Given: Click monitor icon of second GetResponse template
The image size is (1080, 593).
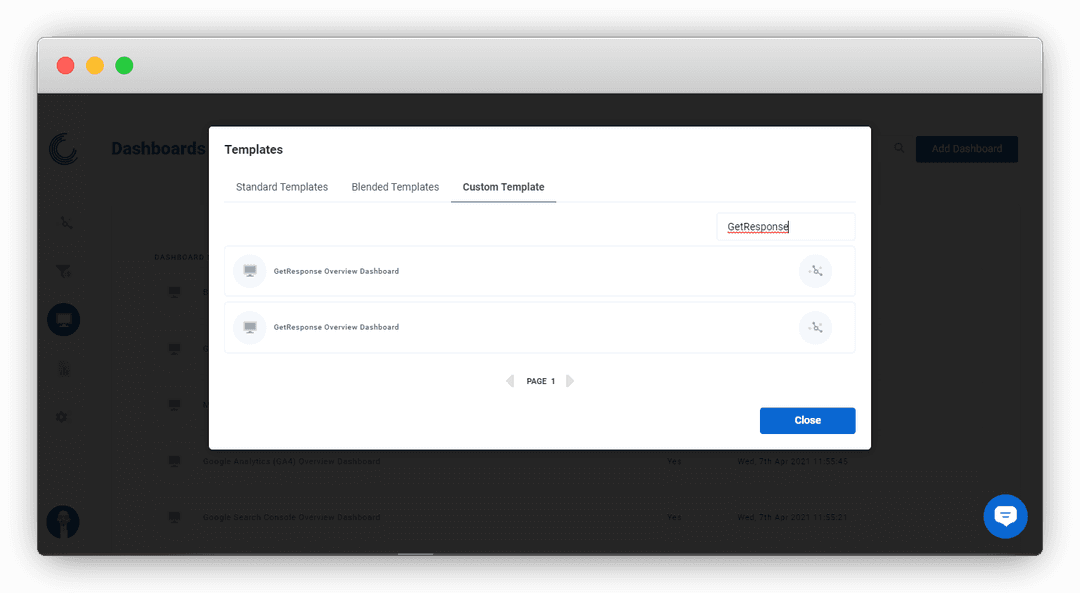Looking at the screenshot, I should (250, 327).
